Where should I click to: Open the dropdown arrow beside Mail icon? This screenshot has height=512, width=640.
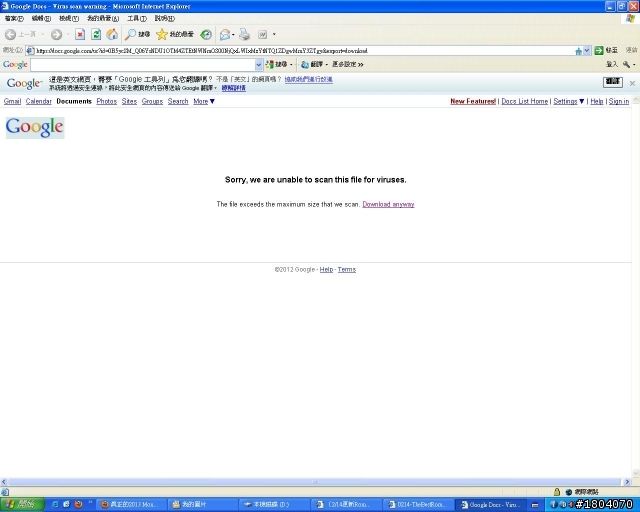click(233, 35)
